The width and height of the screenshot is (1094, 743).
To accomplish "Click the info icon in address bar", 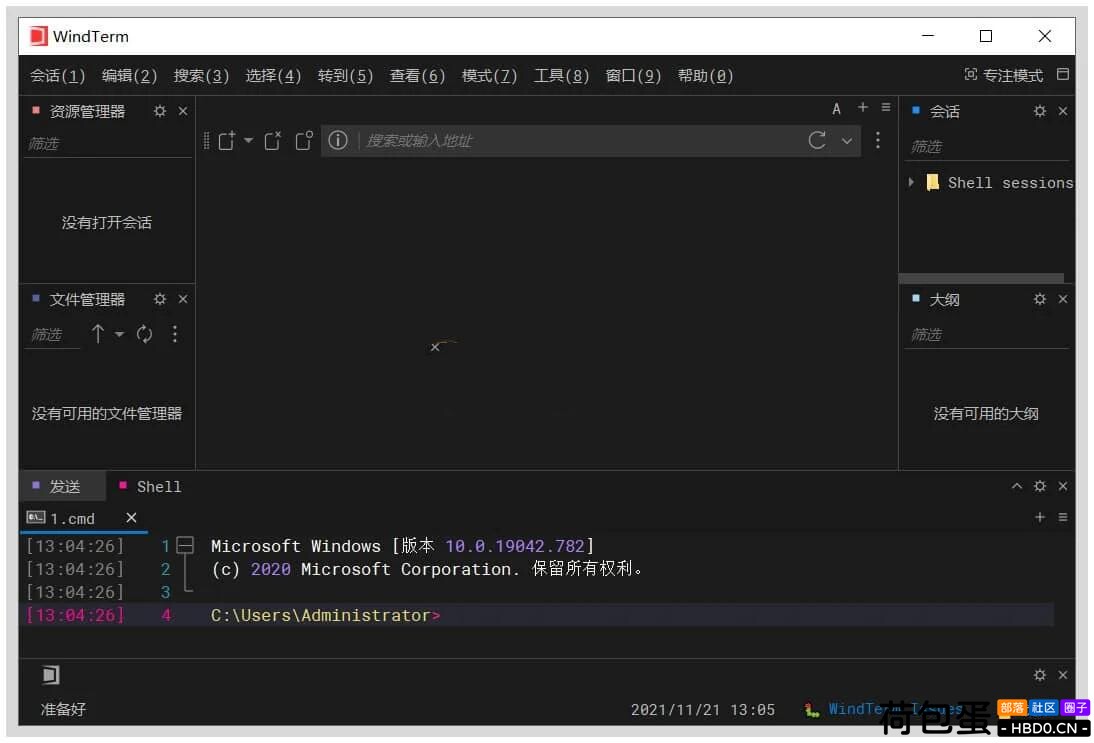I will coord(338,140).
